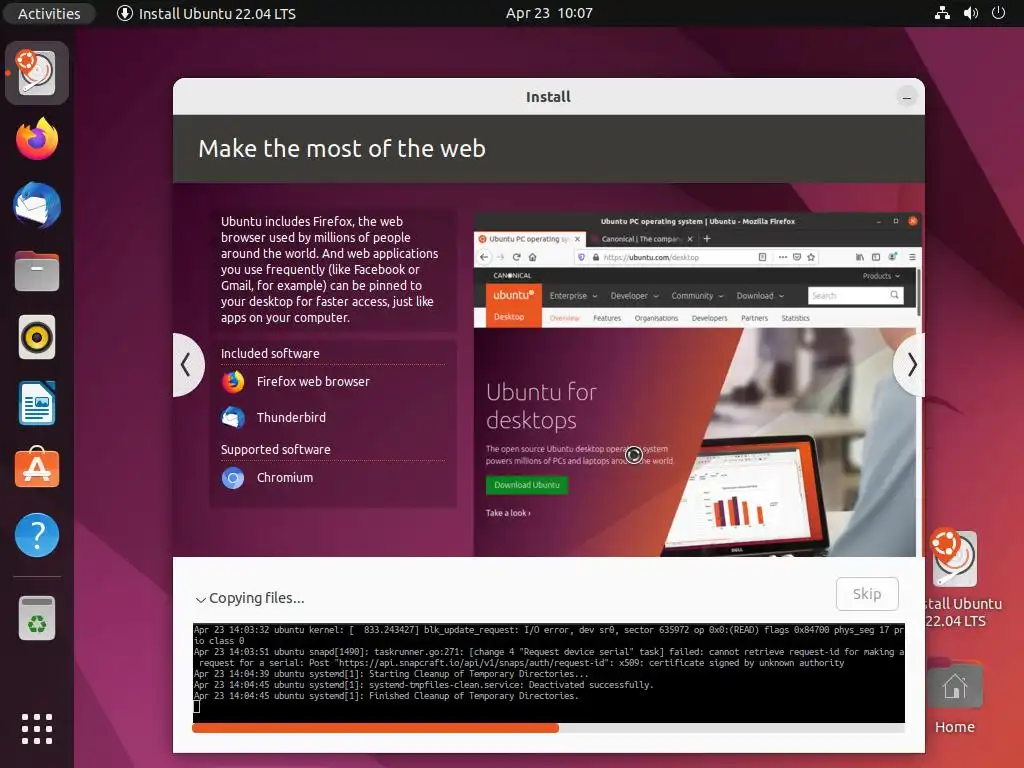Screen dimensions: 1024x768
Task: Click inside the installer log terminal output
Action: click(x=549, y=673)
